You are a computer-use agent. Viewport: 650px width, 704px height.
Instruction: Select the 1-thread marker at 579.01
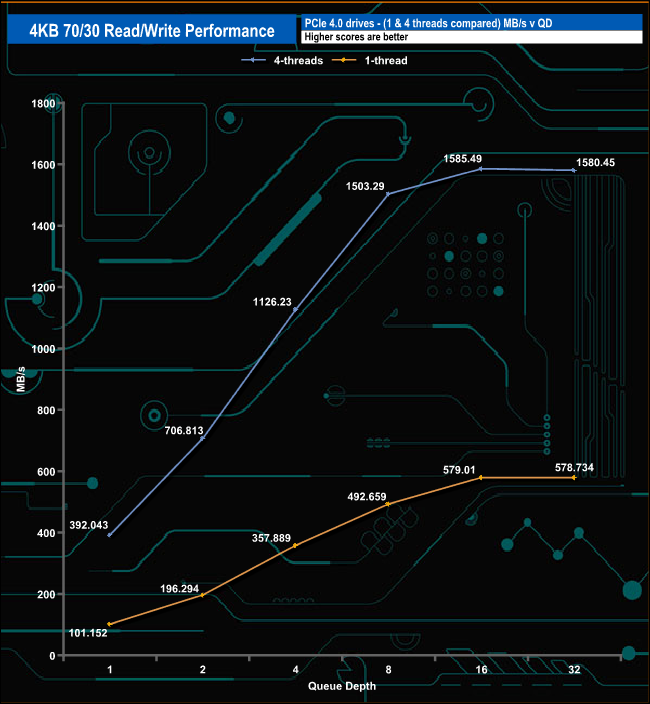(481, 478)
